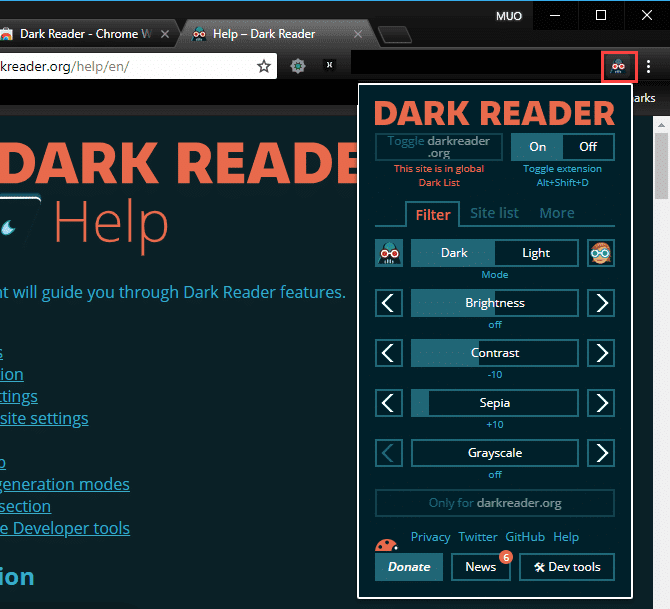Image resolution: width=670 pixels, height=609 pixels.
Task: Click the Sepia slider bar
Action: 495,403
